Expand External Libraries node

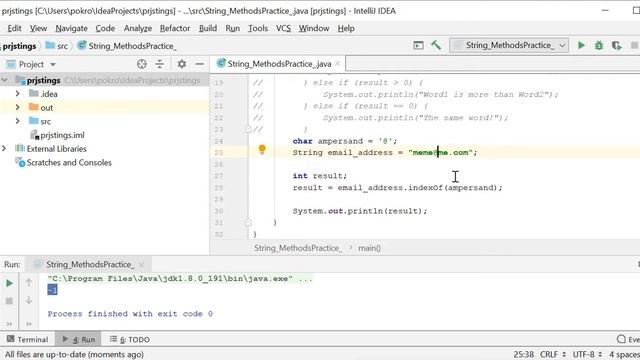point(4,149)
